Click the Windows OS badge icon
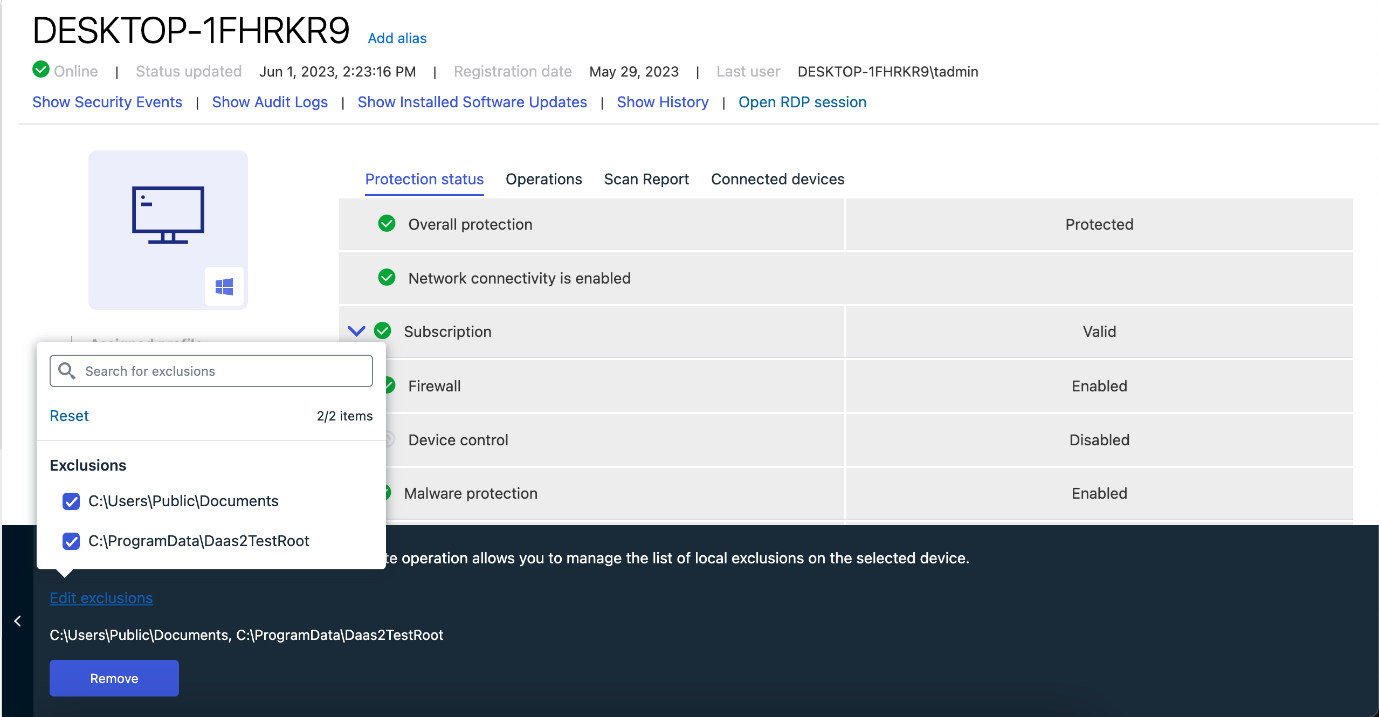 point(224,287)
